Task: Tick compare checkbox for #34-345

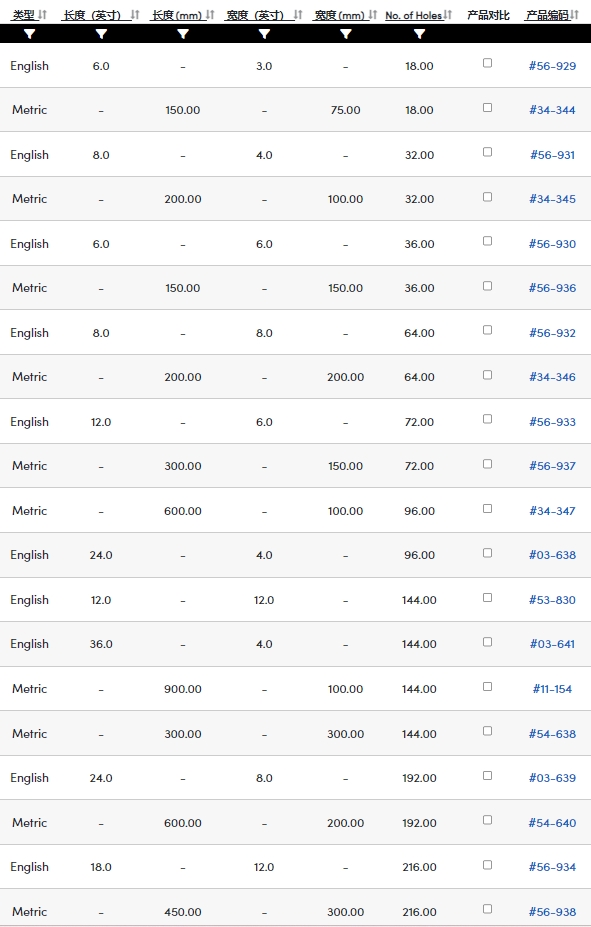Action: point(488,196)
